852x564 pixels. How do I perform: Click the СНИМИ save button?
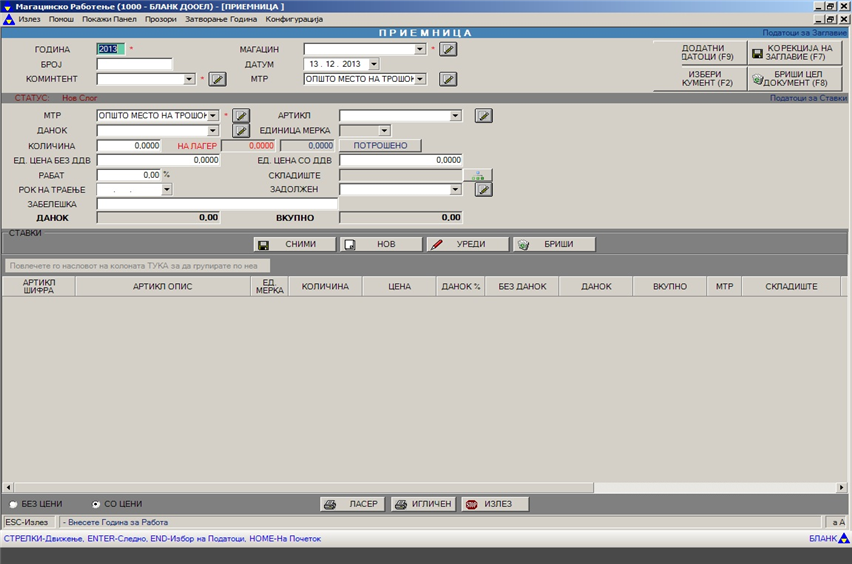tap(293, 244)
